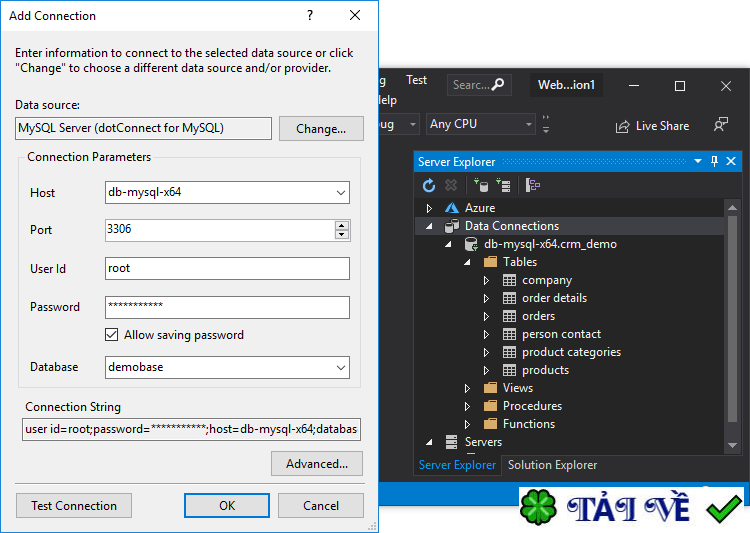Click the Connect to Database icon
The height and width of the screenshot is (533, 750).
481,185
